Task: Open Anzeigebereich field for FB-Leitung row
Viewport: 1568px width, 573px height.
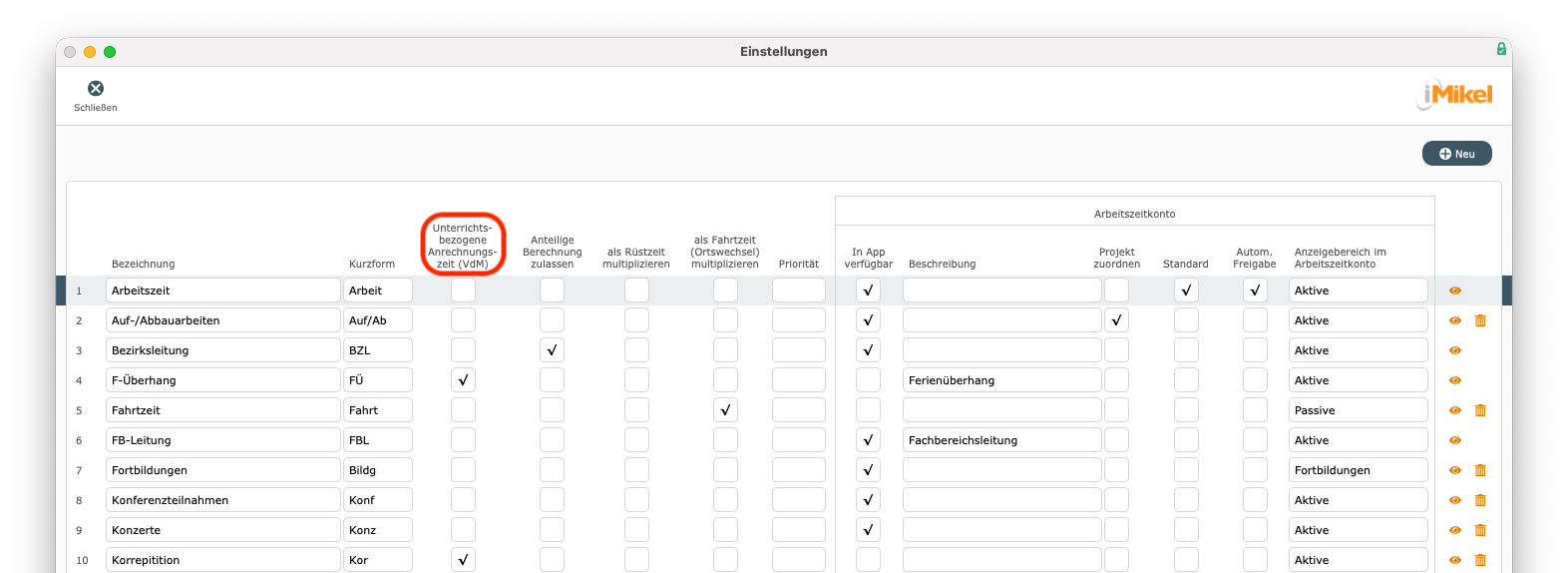Action: click(1359, 440)
